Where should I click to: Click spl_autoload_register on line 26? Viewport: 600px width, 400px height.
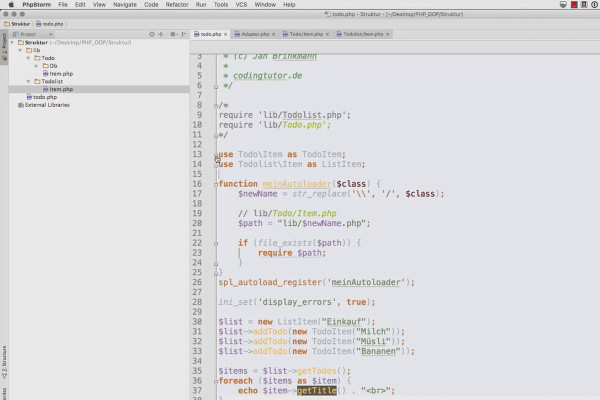[270, 282]
